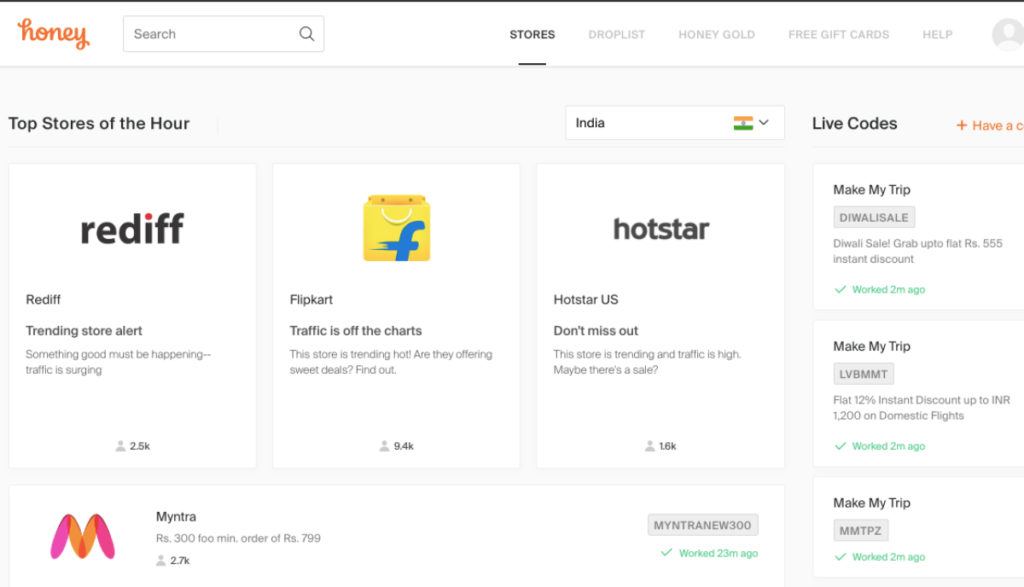Open the Droplist tab
The image size is (1024, 587).
(616, 34)
